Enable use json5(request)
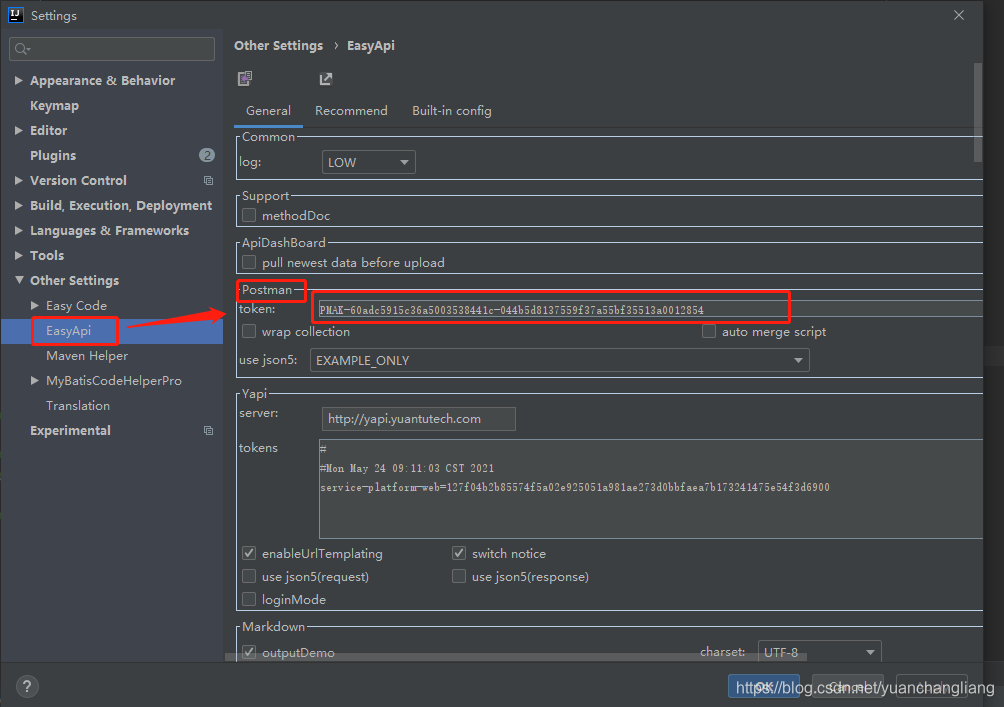The width and height of the screenshot is (1004, 707). 249,576
